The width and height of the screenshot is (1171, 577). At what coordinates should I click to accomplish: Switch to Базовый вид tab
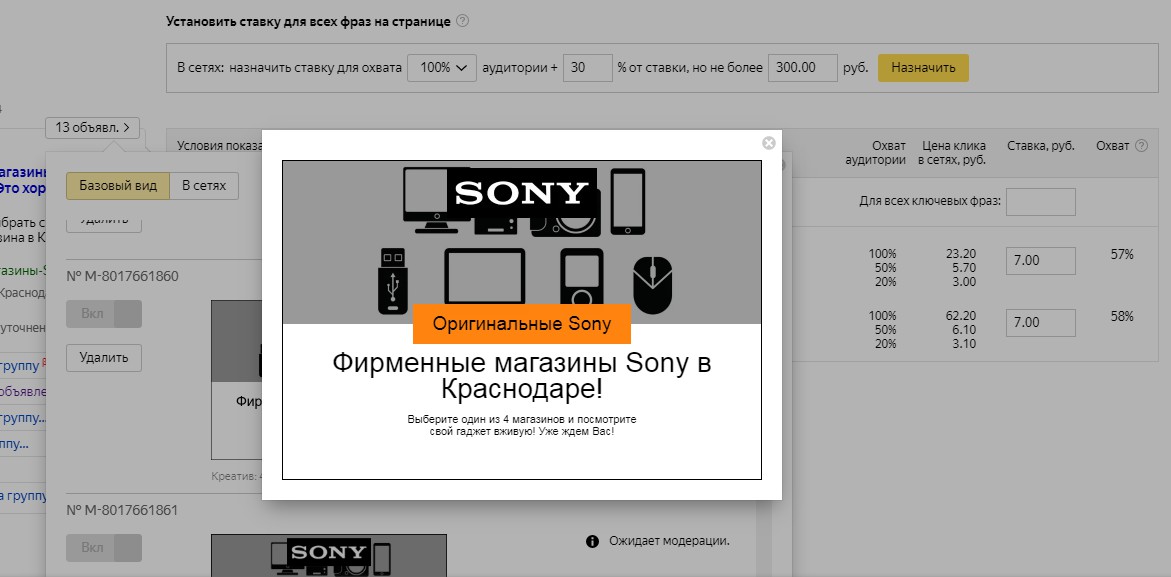point(118,186)
